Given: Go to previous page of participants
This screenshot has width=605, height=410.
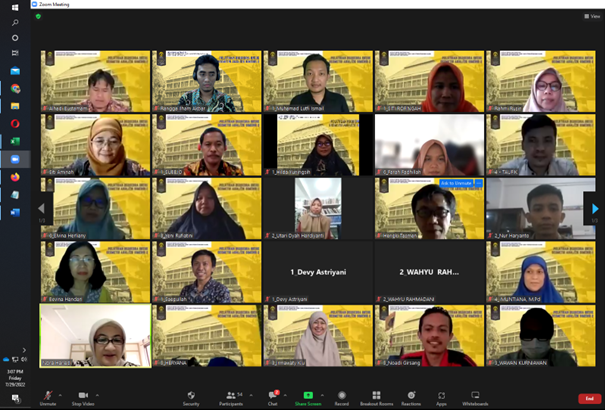Looking at the screenshot, I should tap(43, 209).
